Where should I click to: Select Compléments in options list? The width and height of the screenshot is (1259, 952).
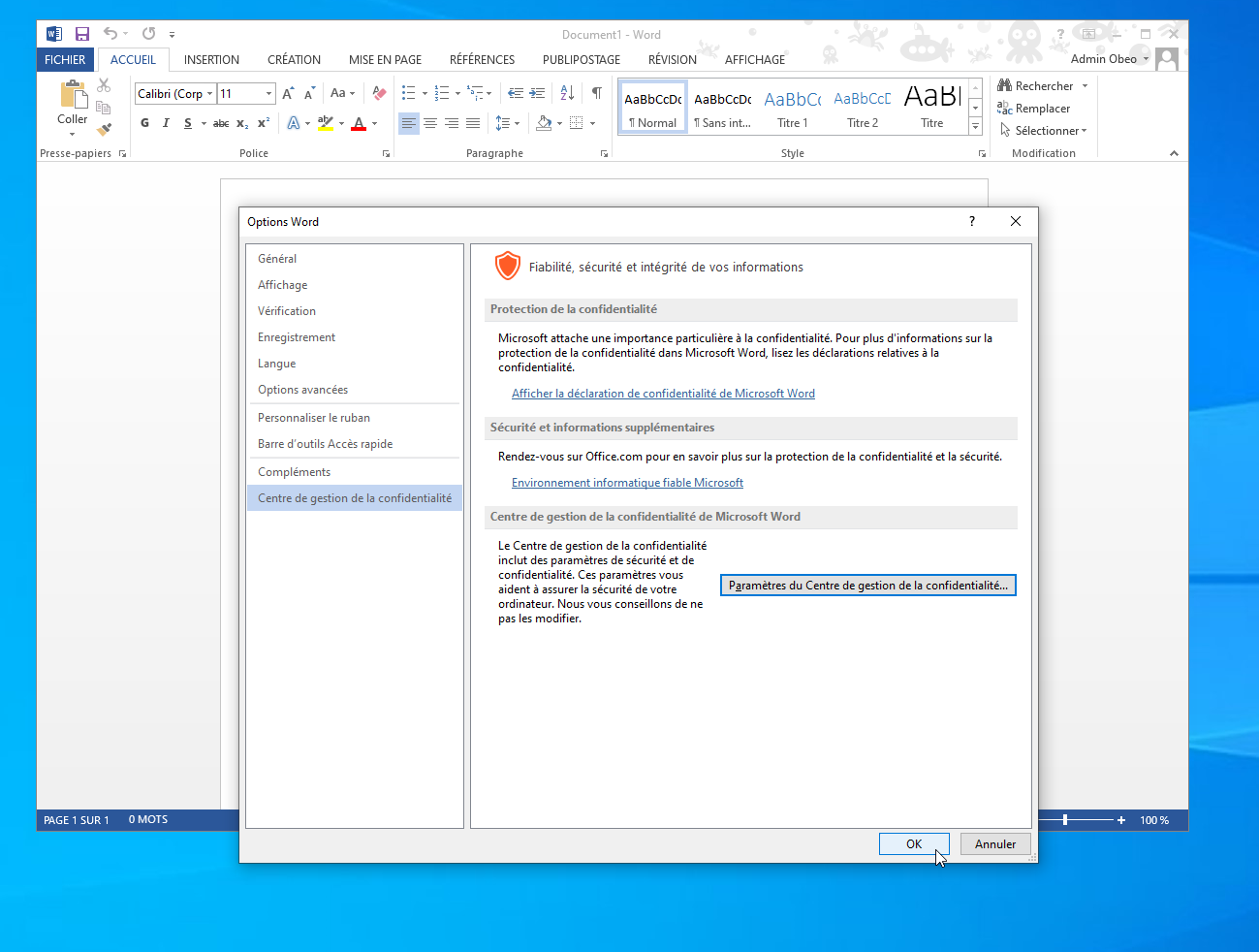[355, 472]
